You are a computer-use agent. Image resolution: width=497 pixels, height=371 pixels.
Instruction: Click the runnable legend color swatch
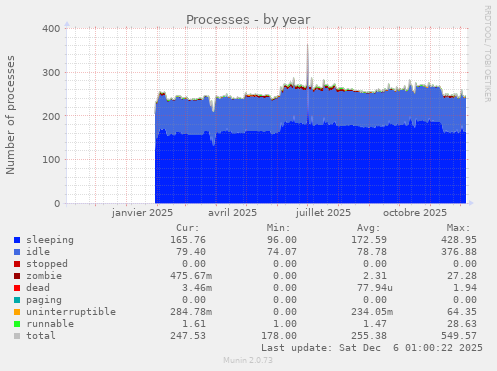coord(17,324)
